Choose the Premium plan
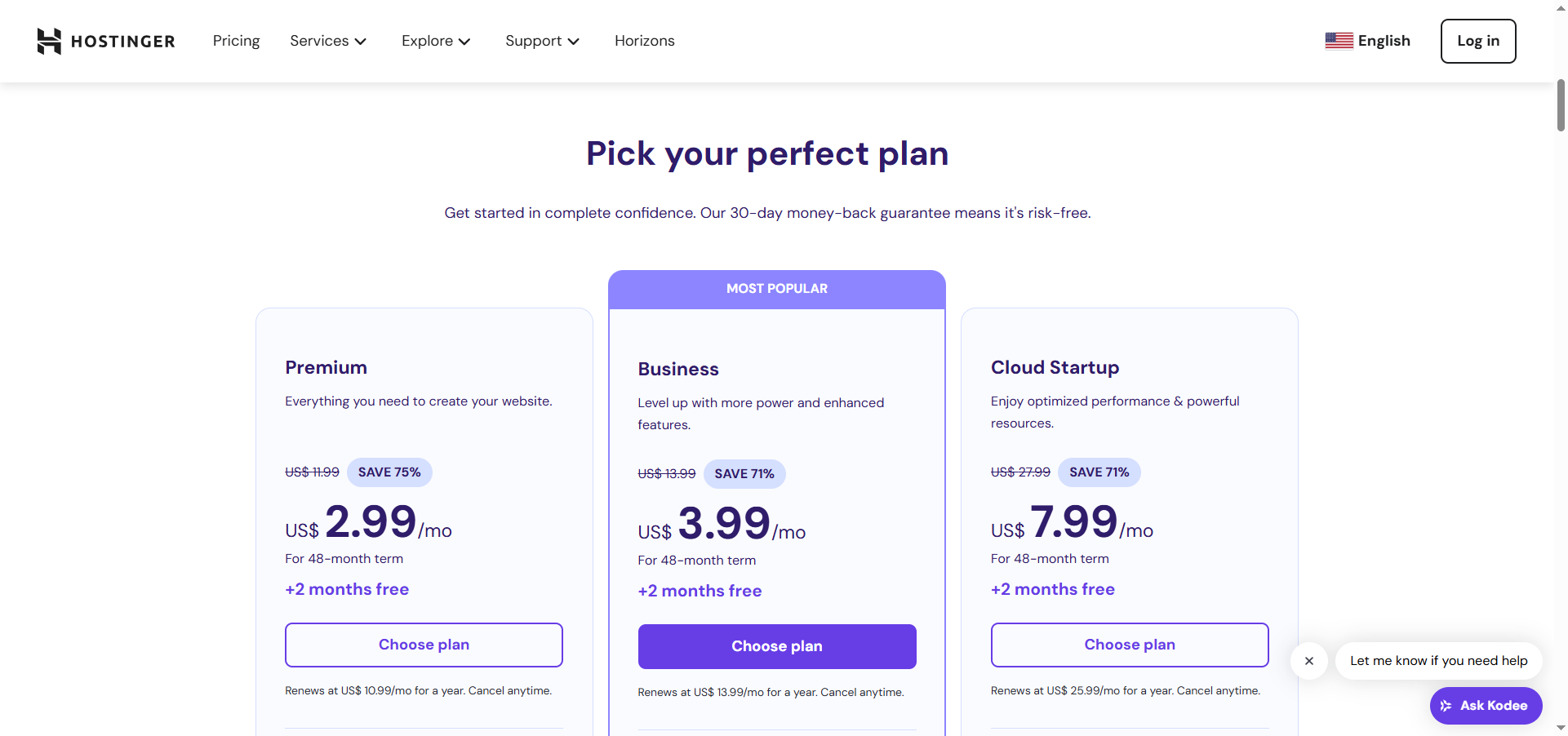 point(424,645)
